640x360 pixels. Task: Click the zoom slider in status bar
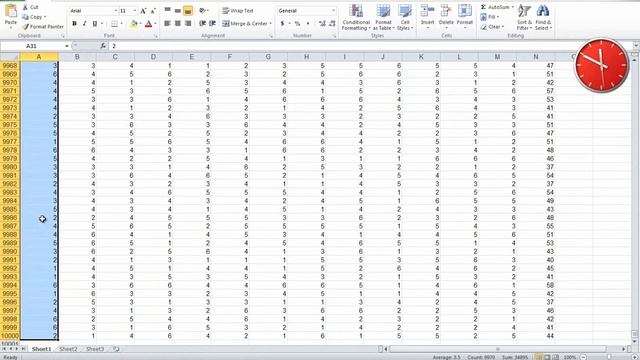point(609,357)
